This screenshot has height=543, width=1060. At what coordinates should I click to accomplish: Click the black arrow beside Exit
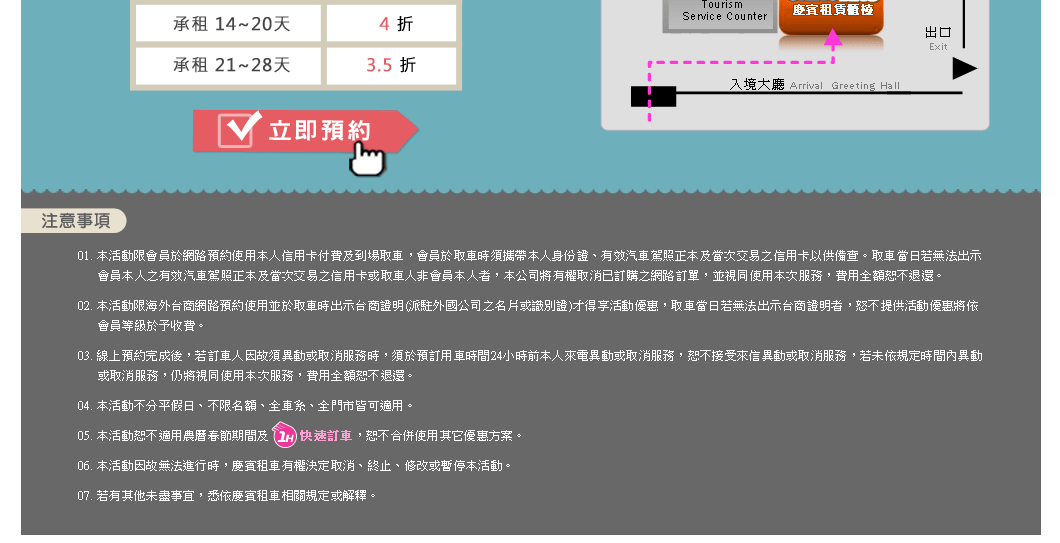coord(964,68)
